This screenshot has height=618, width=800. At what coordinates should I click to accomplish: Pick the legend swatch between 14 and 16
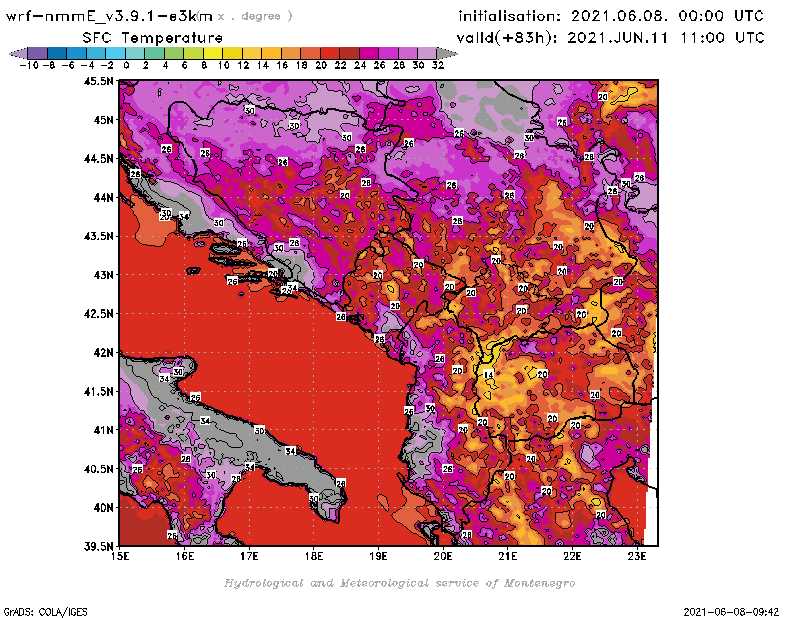point(272,53)
